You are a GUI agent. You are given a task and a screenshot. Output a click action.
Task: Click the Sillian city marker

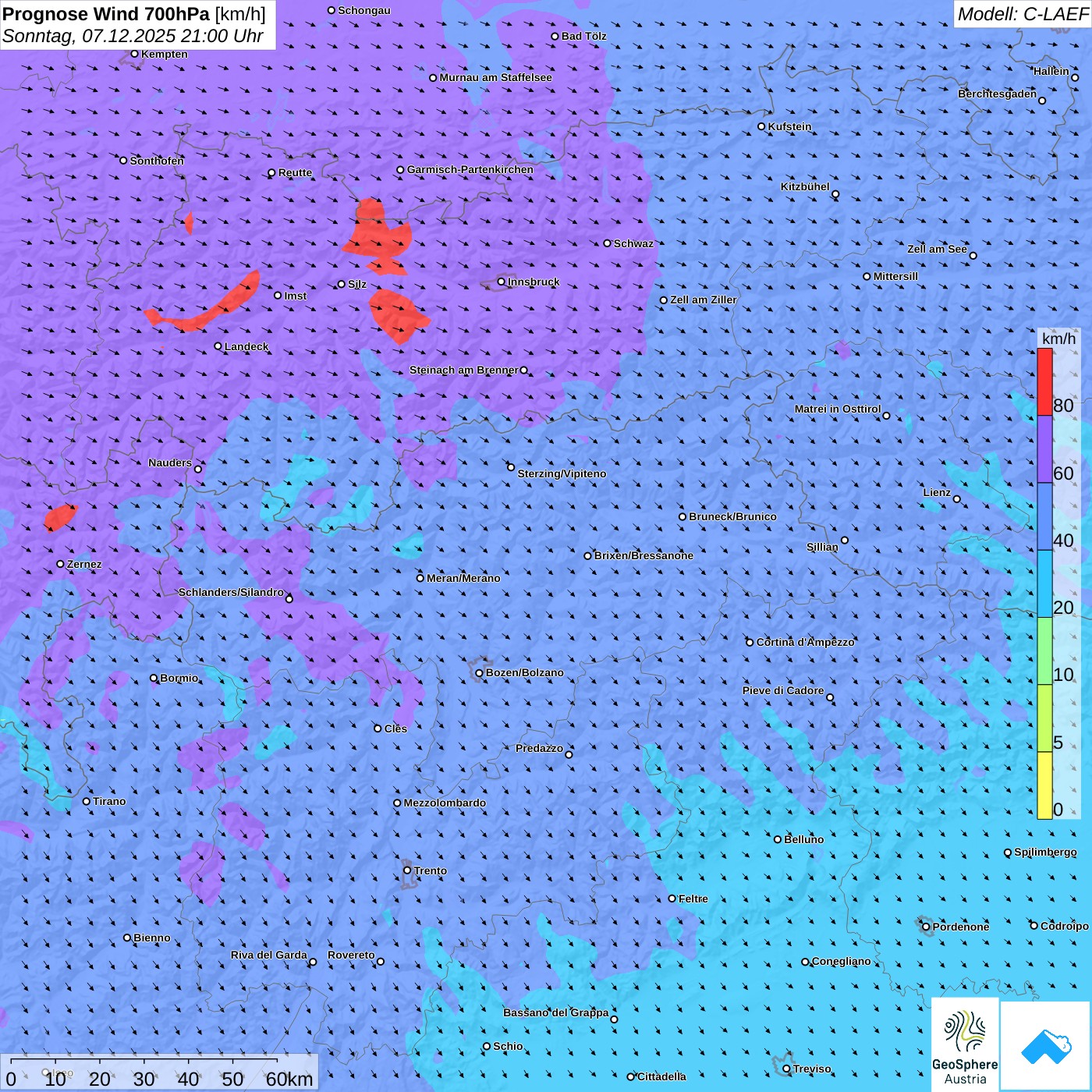pos(845,540)
